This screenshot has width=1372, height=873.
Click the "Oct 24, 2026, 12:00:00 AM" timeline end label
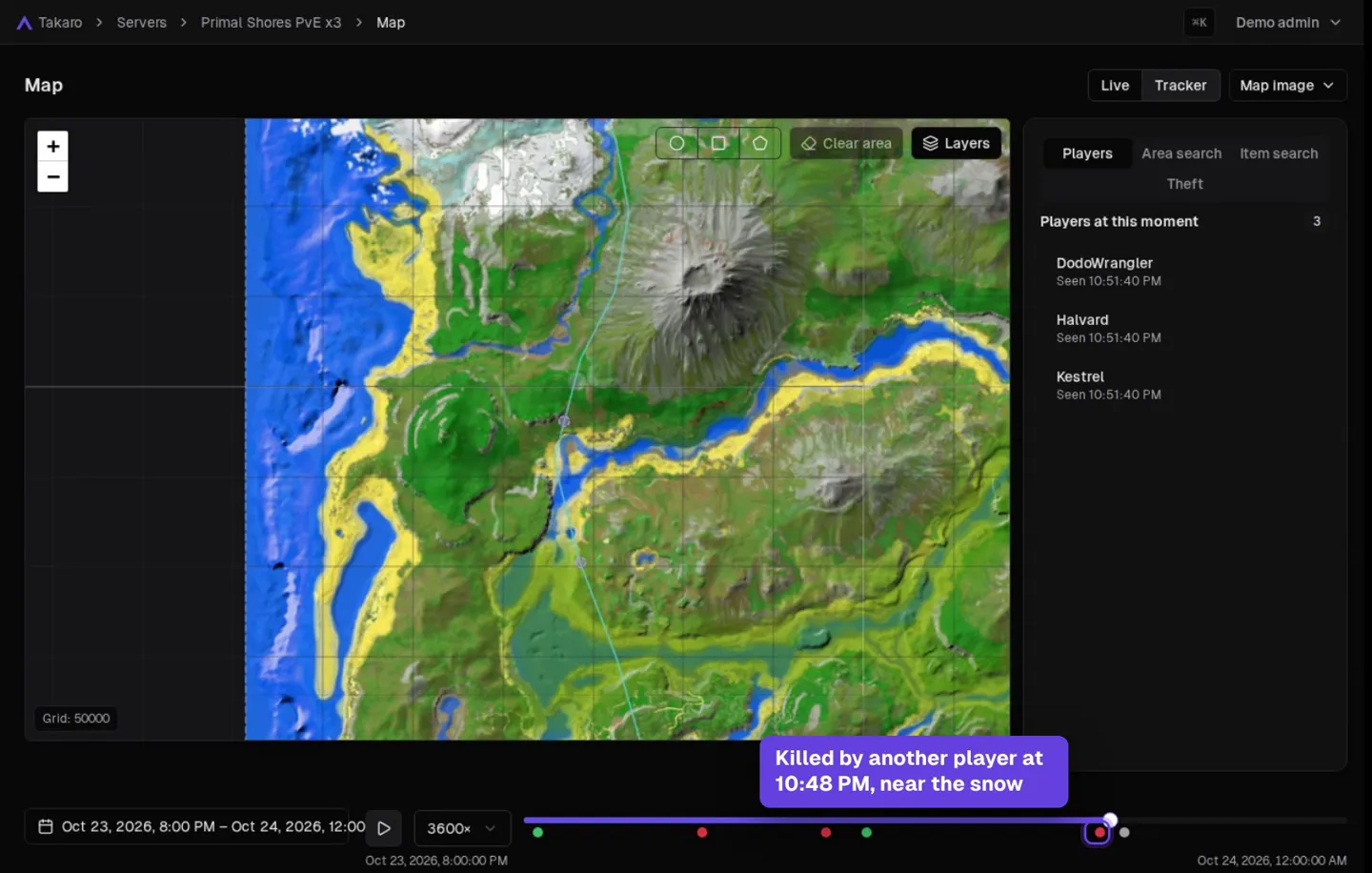[x=1272, y=861]
